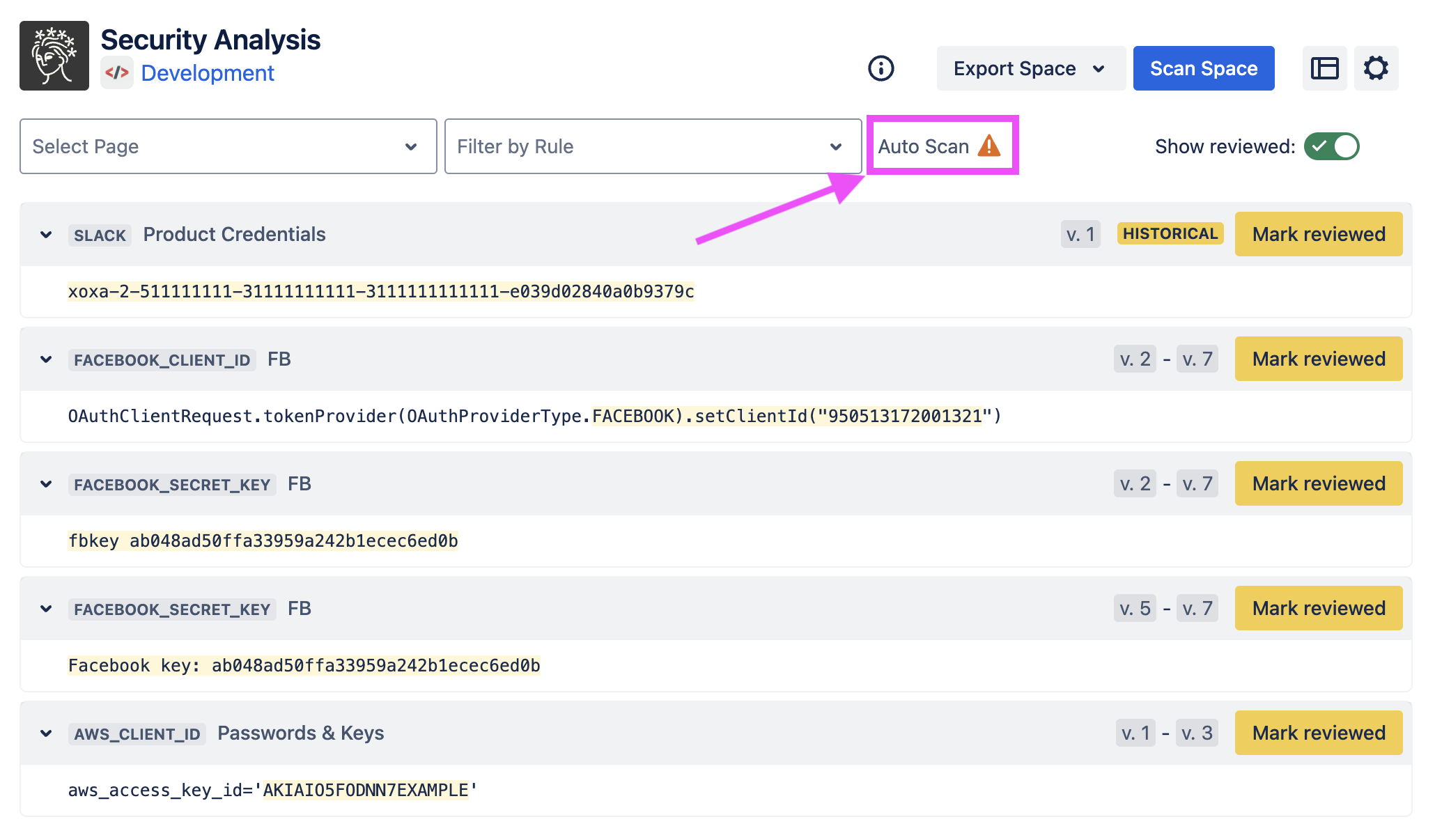Screen dimensions: 1435x840
Task: Collapse the SLACK Product Credentials finding
Action: [x=46, y=235]
